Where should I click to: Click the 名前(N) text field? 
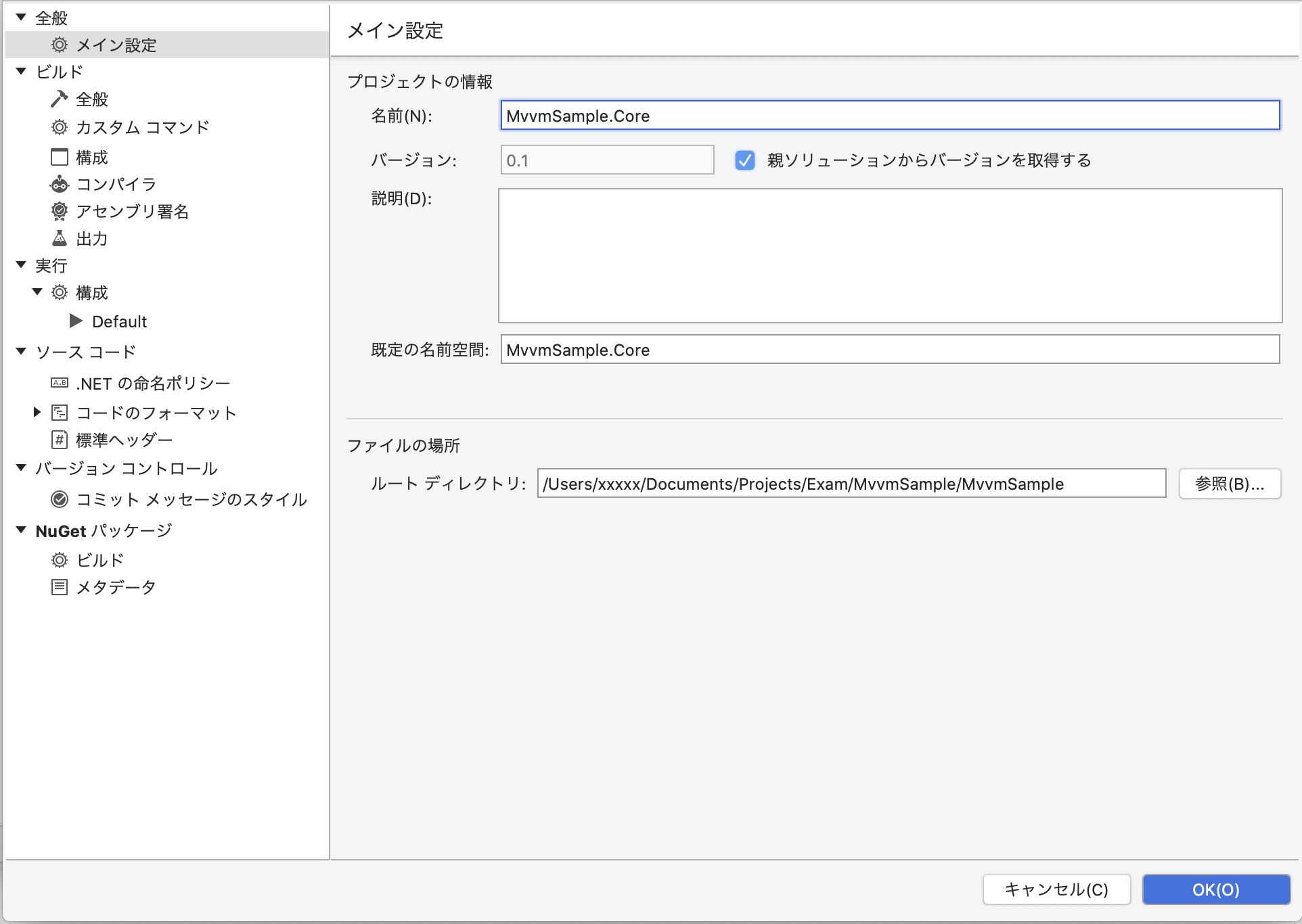[x=890, y=115]
